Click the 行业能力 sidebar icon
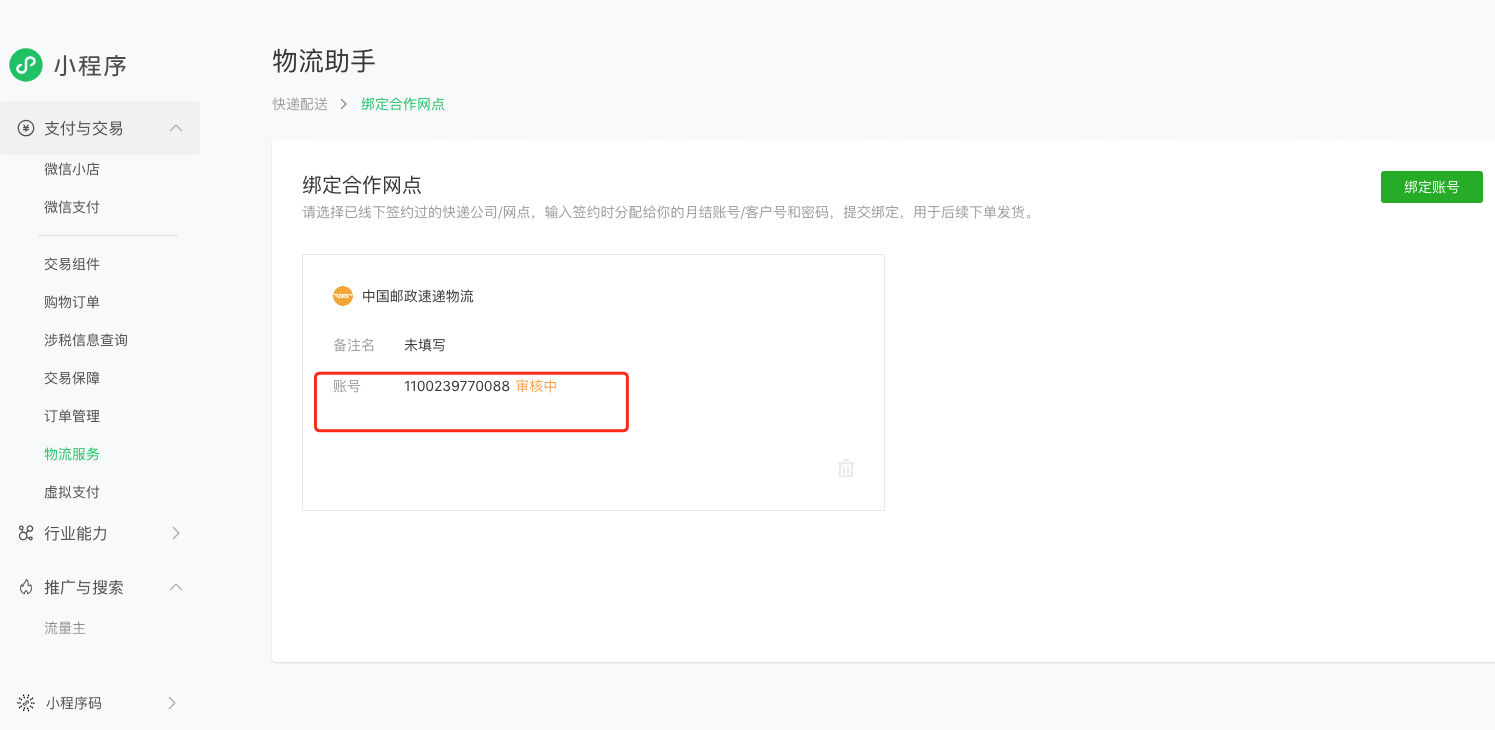Viewport: 1495px width, 730px height. (26, 533)
